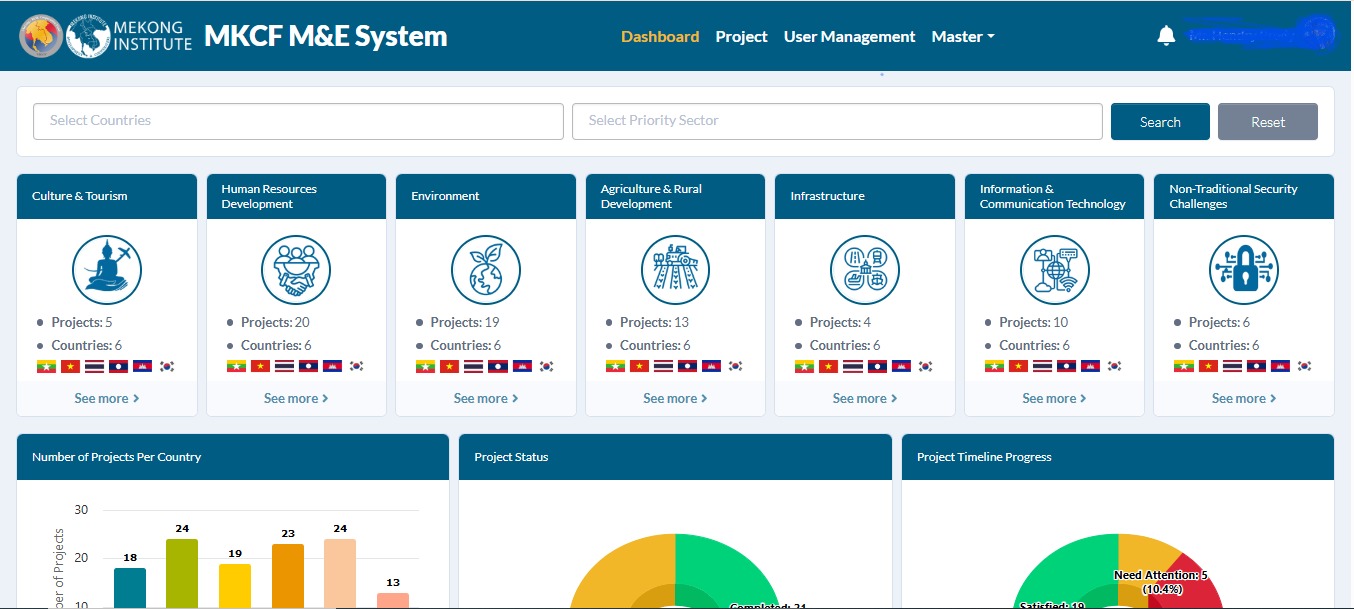Click the "Project Timeline Progress" heading
Viewport: 1354px width, 609px height.
[x=984, y=457]
